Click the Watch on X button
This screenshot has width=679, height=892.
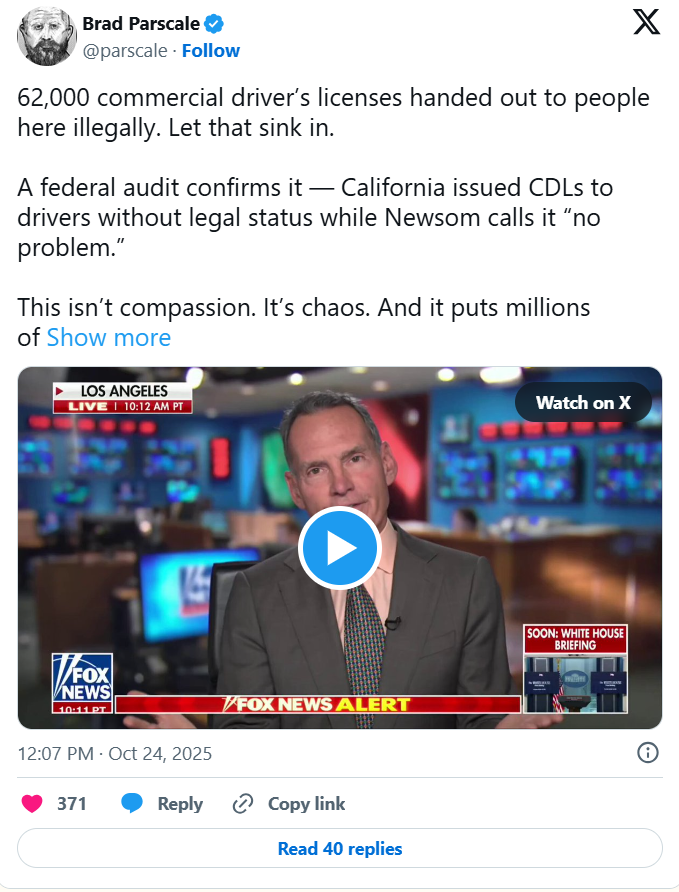coord(582,402)
